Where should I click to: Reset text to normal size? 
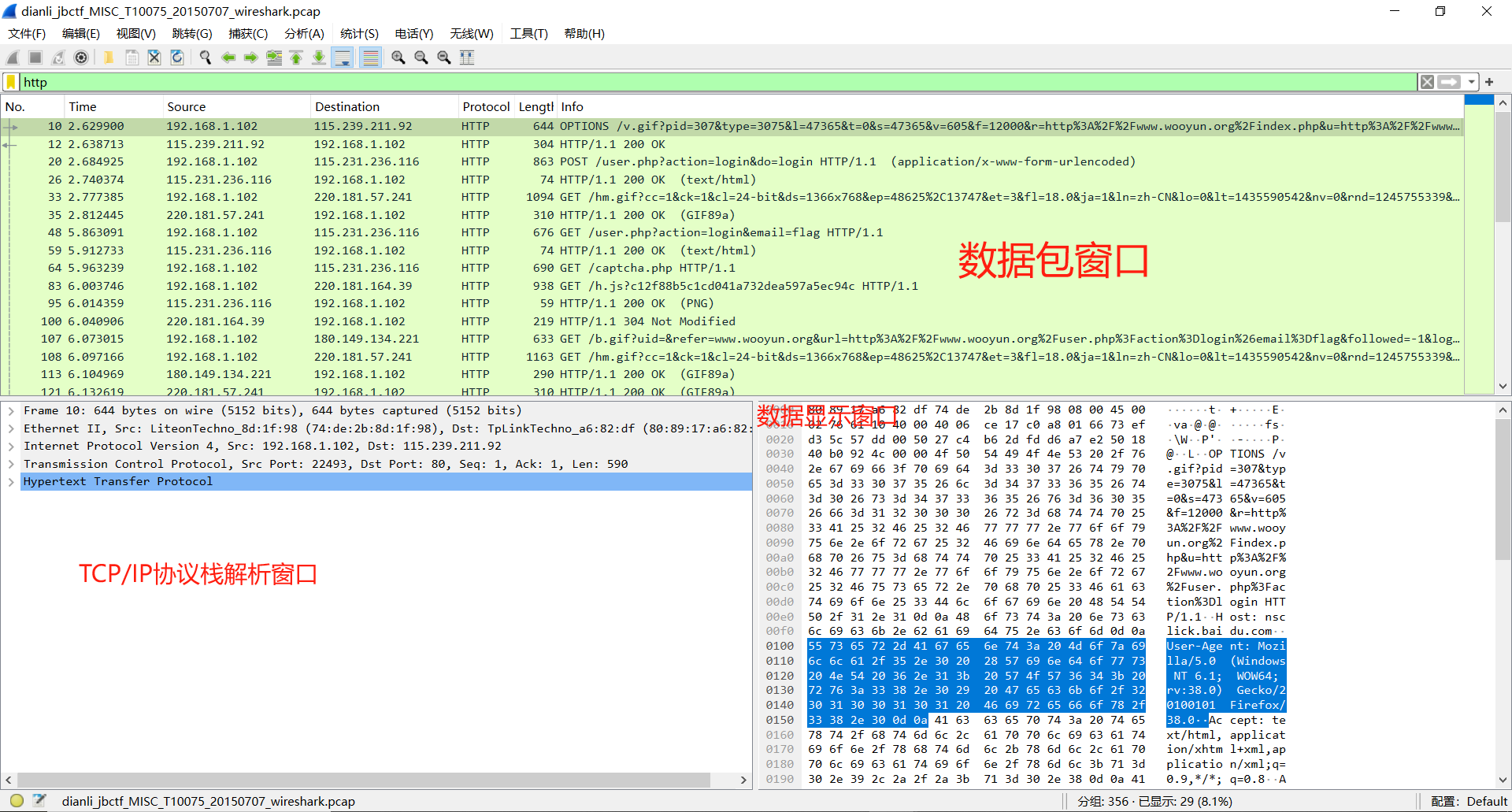tap(444, 57)
